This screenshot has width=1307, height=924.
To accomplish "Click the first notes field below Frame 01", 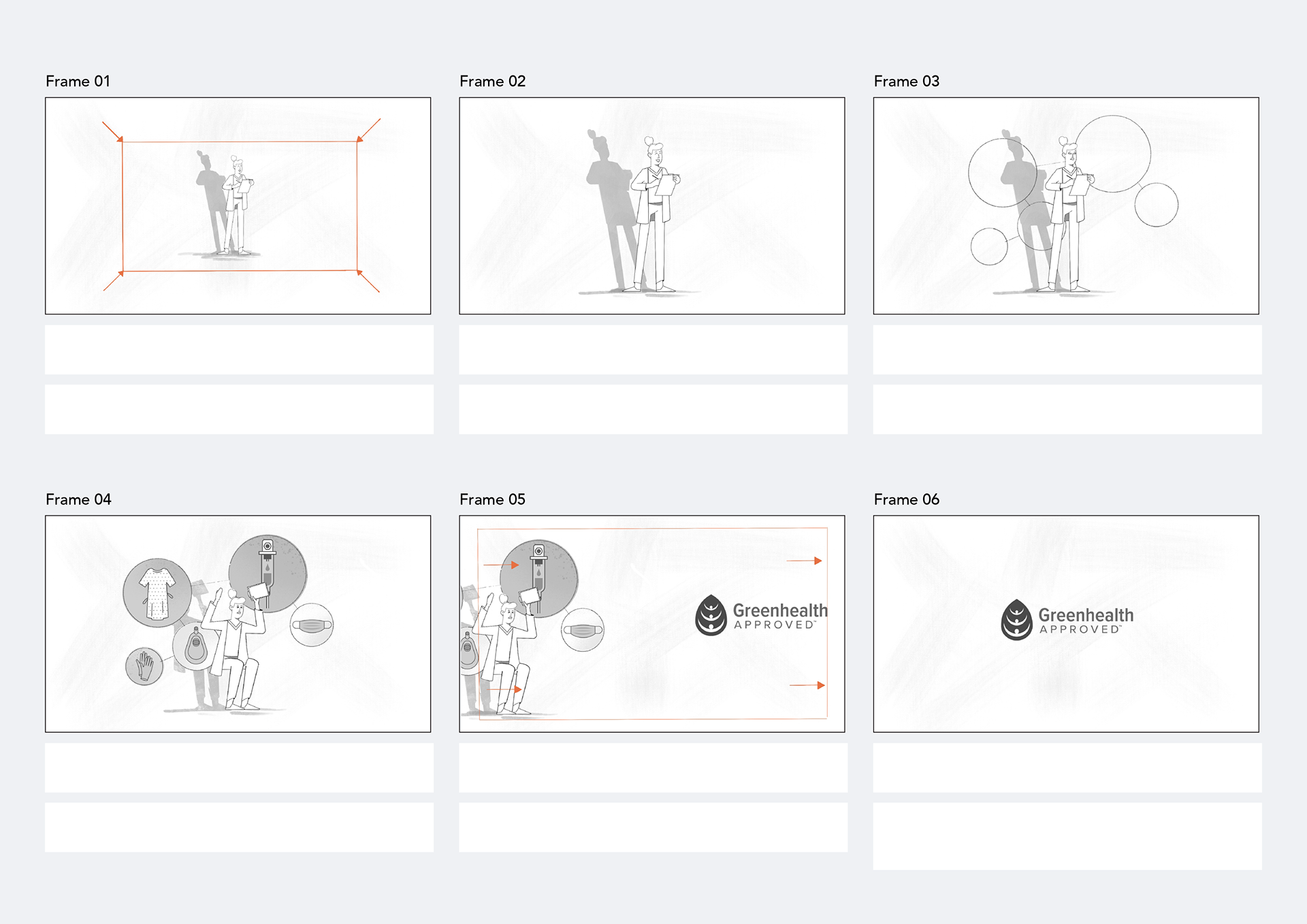I will click(x=239, y=350).
